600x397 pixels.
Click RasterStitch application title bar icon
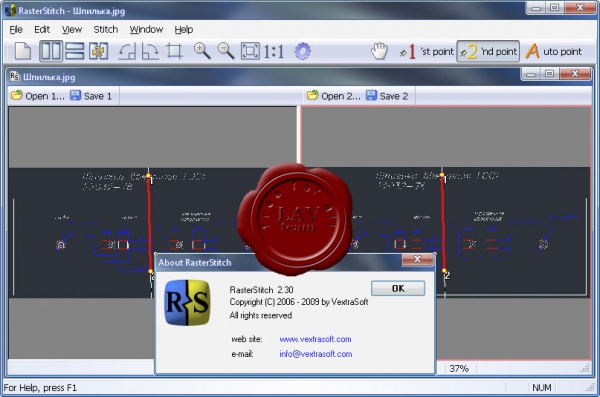point(10,10)
